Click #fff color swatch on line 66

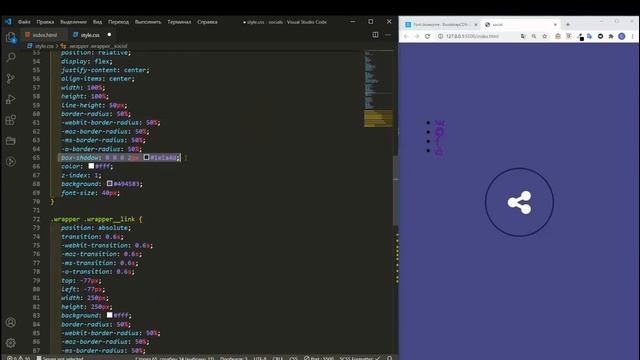tap(91, 166)
